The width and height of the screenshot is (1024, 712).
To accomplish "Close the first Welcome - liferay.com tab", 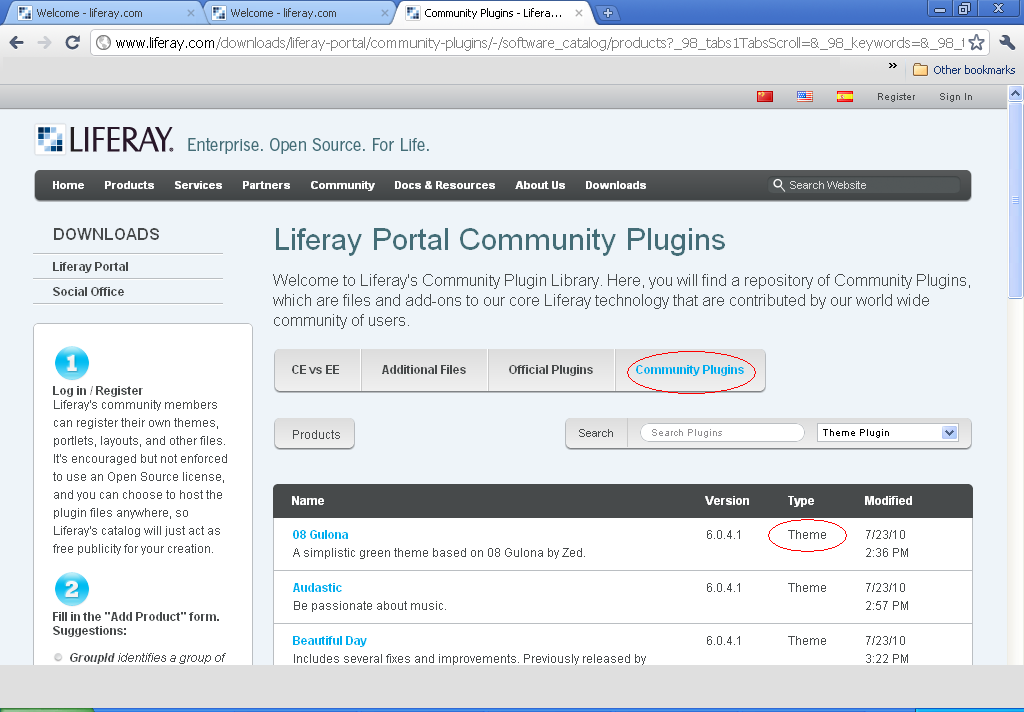I will coord(191,12).
